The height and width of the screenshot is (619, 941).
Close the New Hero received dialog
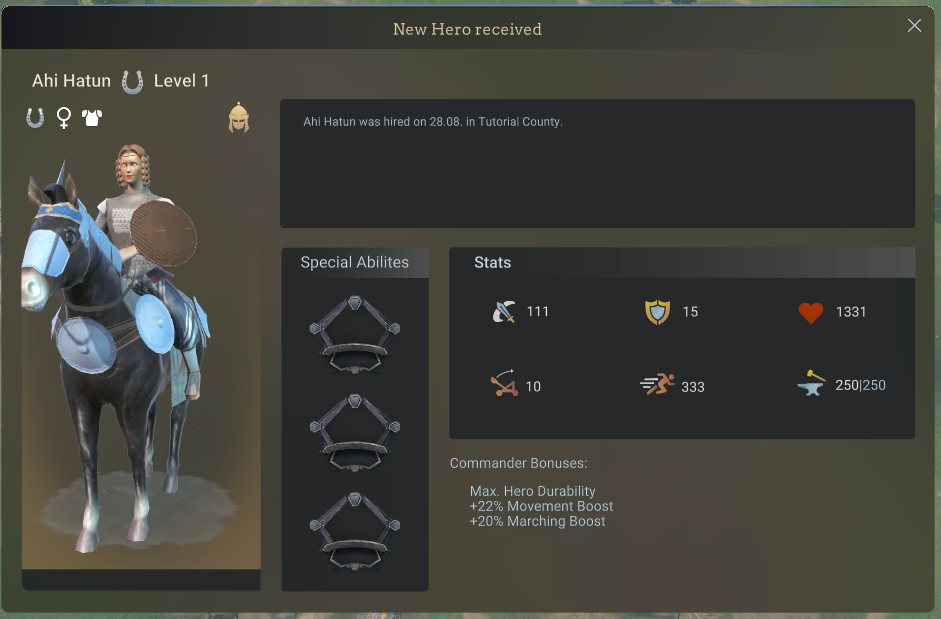point(914,25)
